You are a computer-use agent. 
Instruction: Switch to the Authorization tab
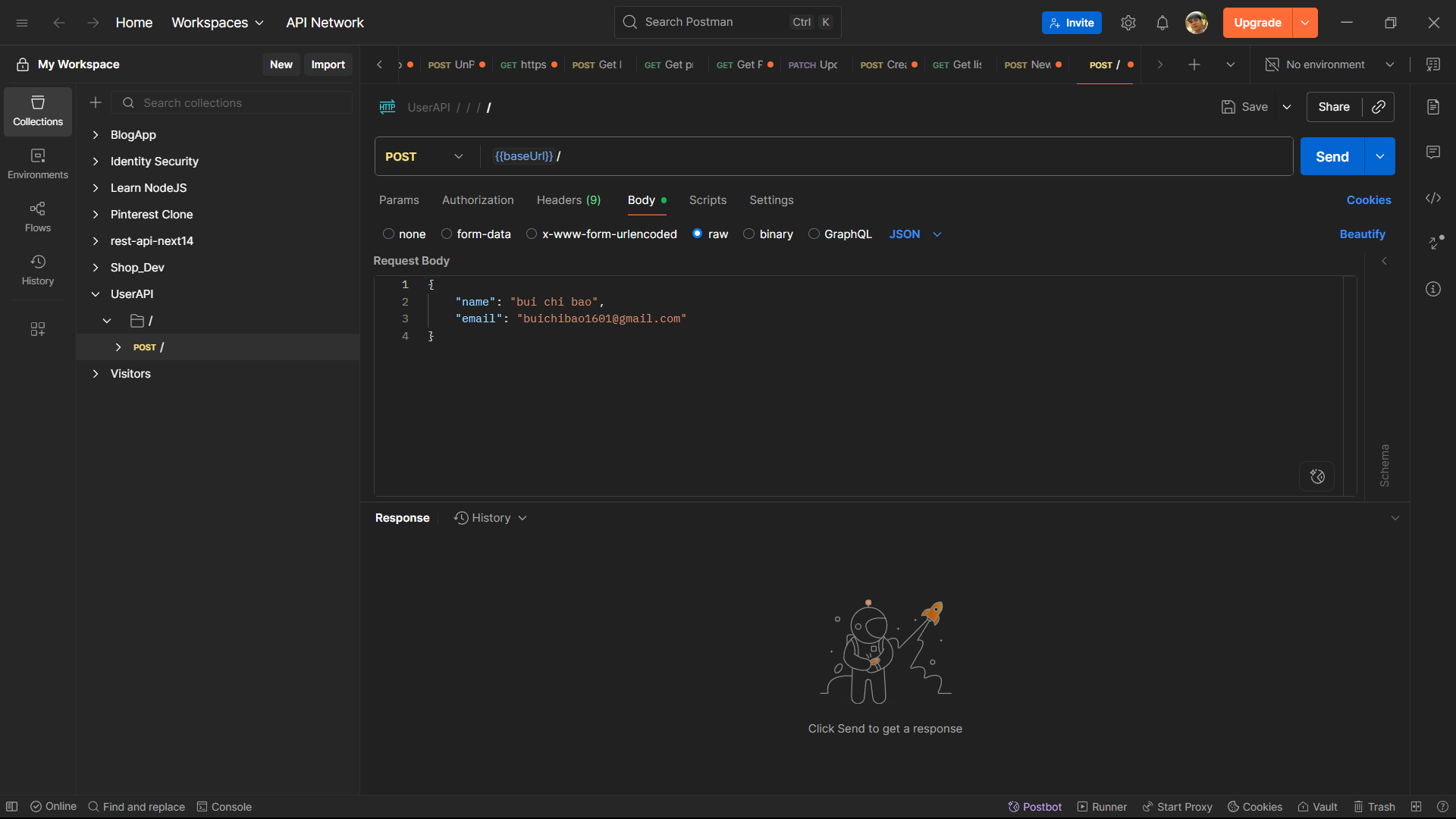click(478, 200)
